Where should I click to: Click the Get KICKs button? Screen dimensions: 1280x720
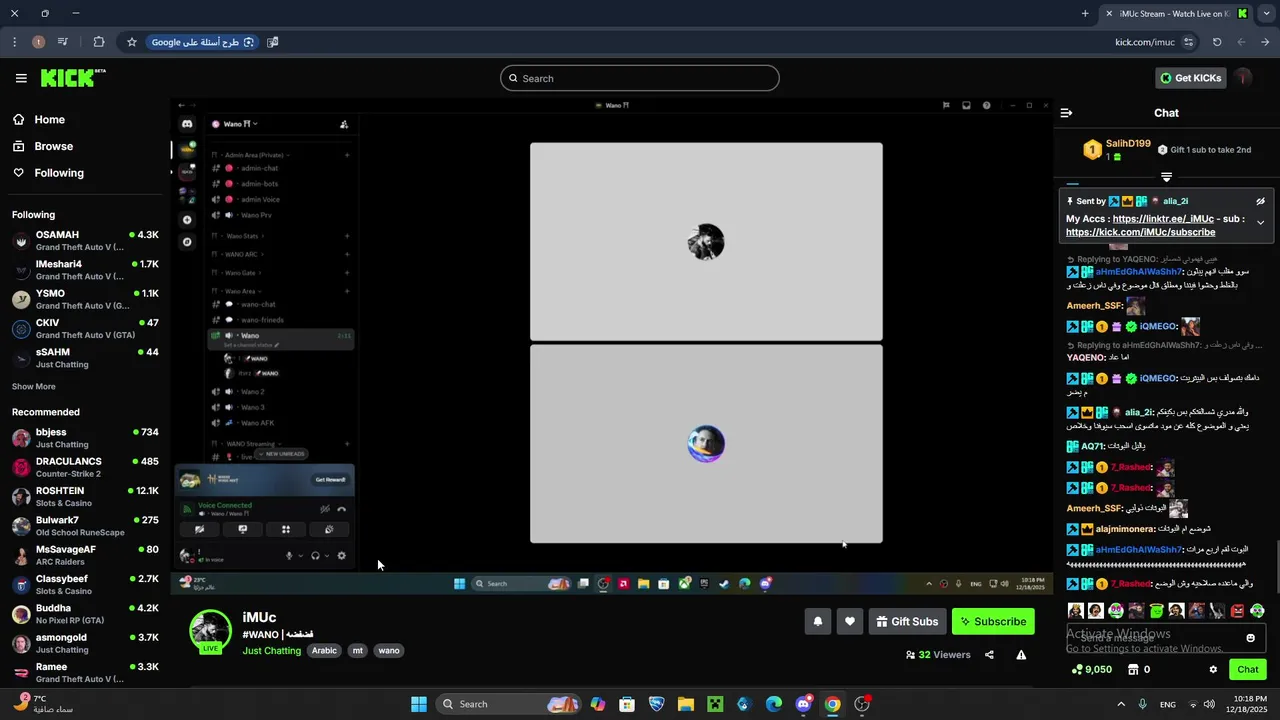coord(1190,78)
